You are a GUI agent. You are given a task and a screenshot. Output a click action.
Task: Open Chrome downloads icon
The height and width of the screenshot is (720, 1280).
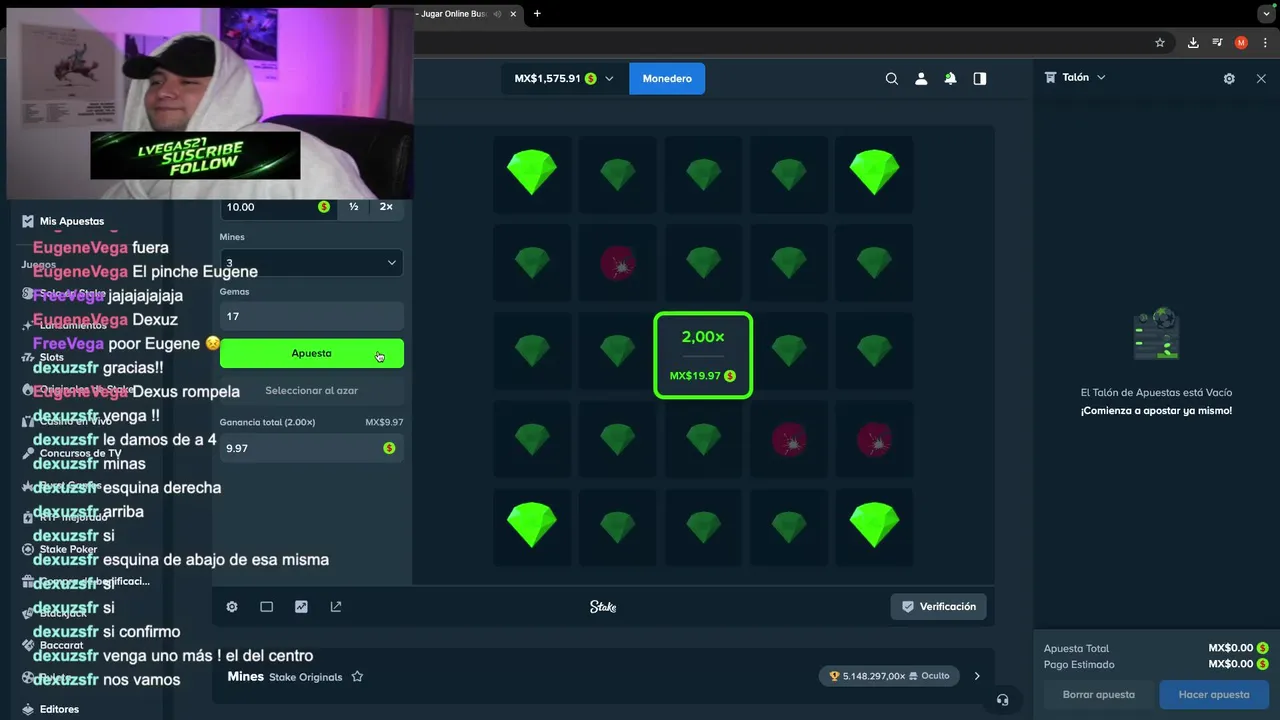click(1193, 43)
